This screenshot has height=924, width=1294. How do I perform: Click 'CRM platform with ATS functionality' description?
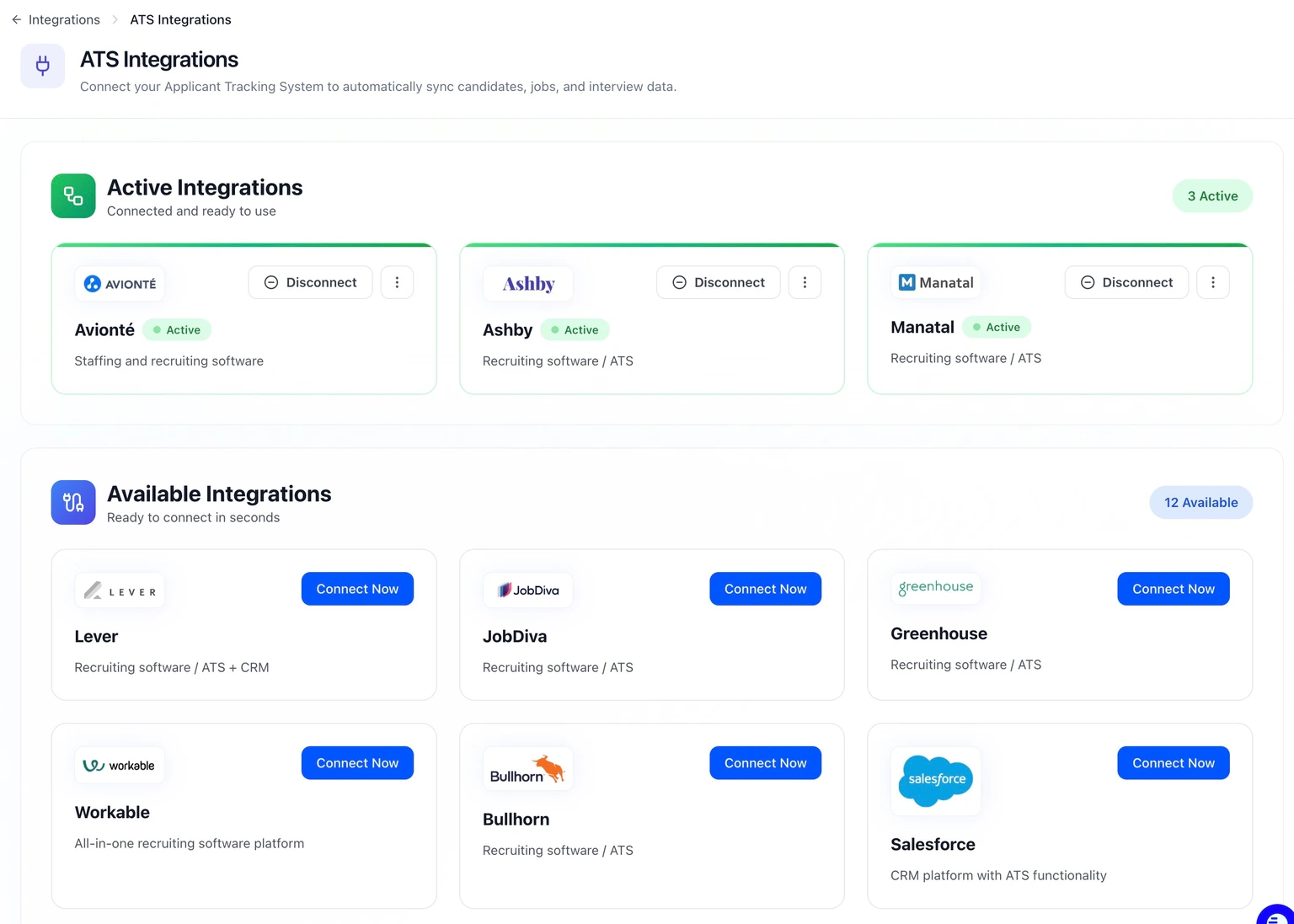(x=998, y=876)
